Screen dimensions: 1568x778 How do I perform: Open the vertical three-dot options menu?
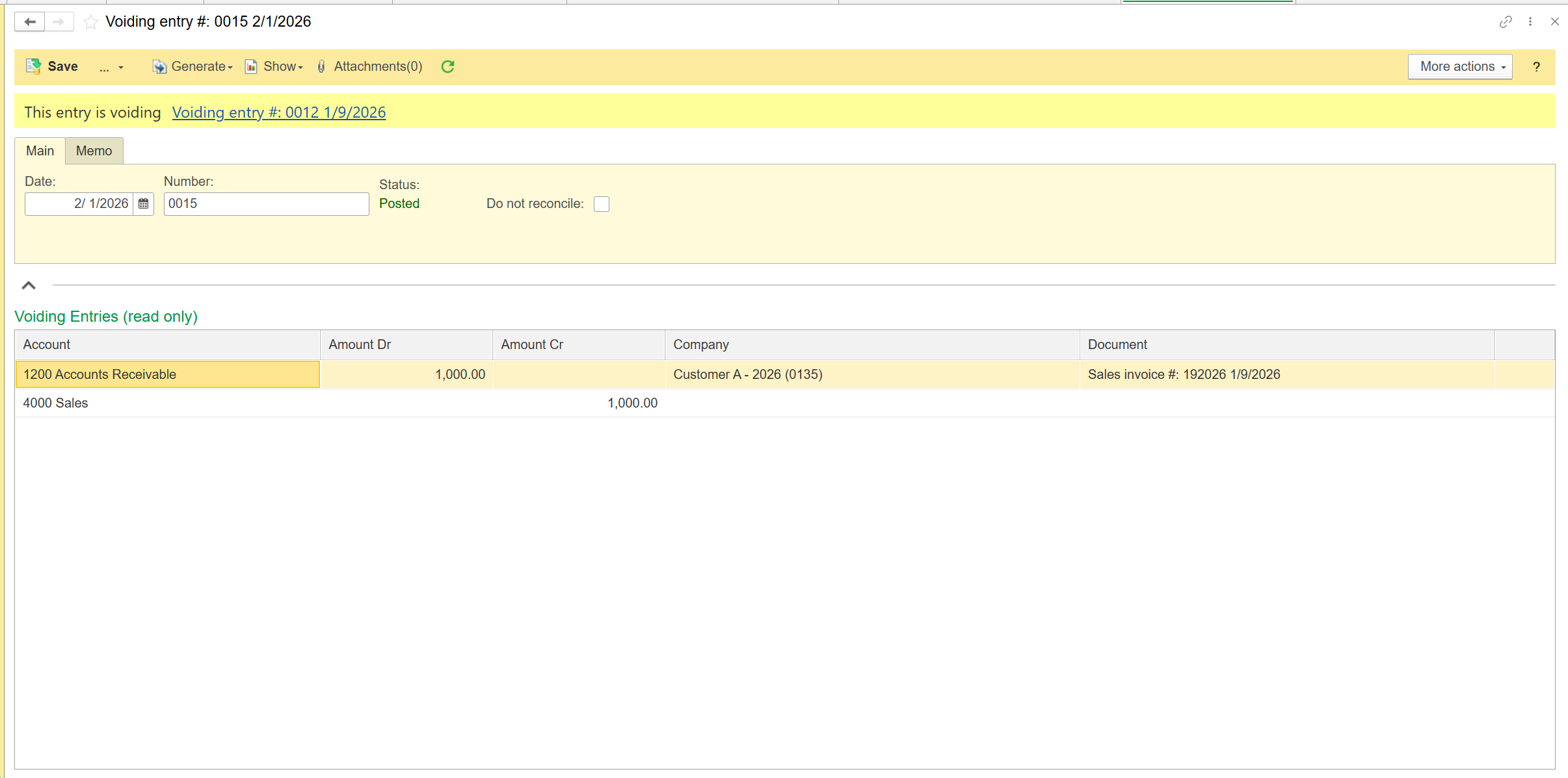pyautogui.click(x=1530, y=22)
